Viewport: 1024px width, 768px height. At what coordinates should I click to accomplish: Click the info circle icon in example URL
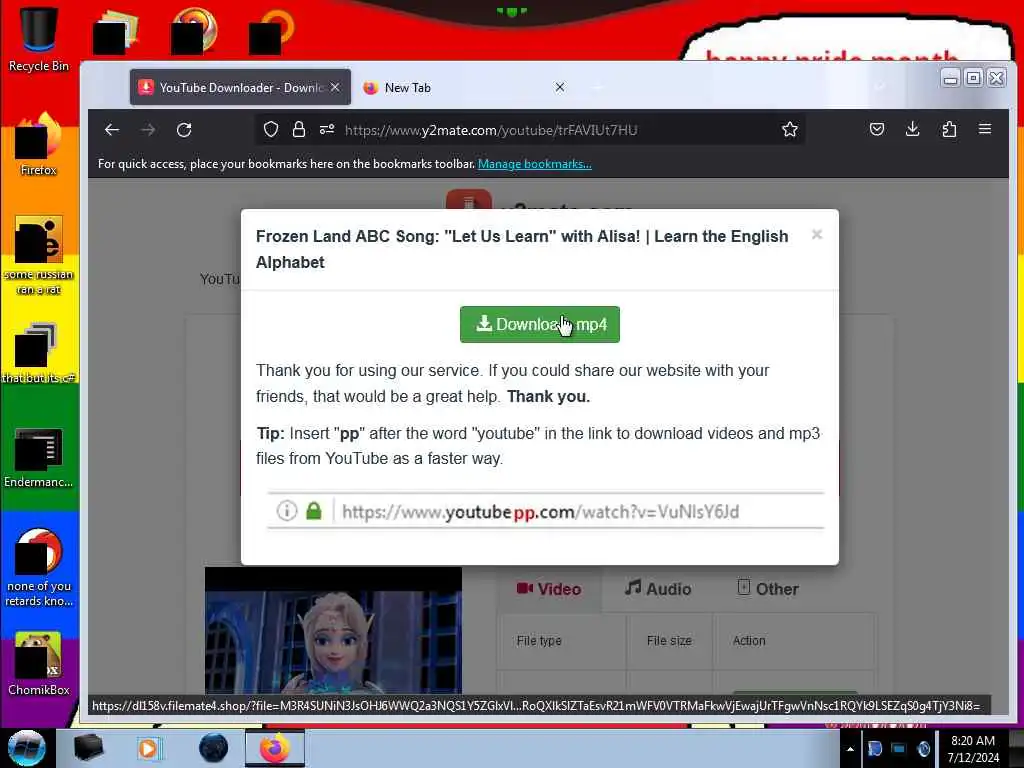pos(287,511)
